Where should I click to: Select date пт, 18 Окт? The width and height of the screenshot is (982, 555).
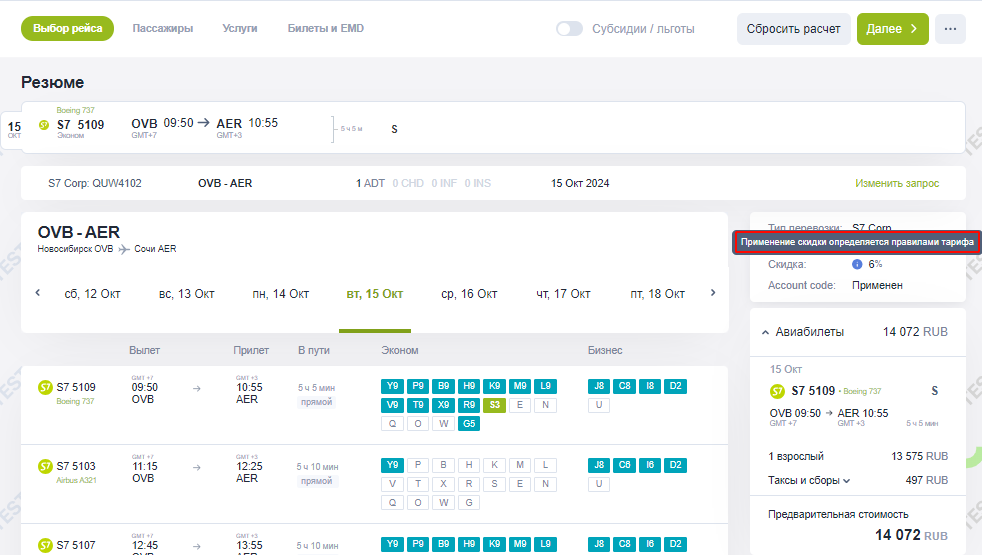(658, 294)
